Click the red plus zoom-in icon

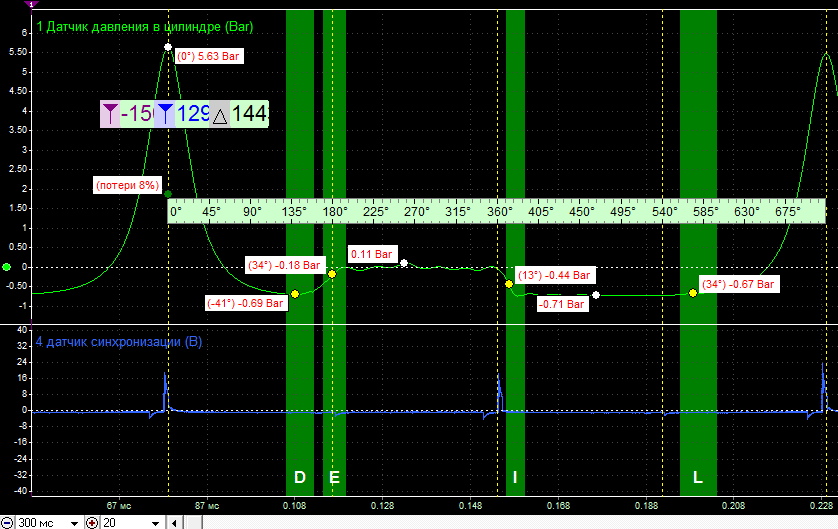pos(92,523)
